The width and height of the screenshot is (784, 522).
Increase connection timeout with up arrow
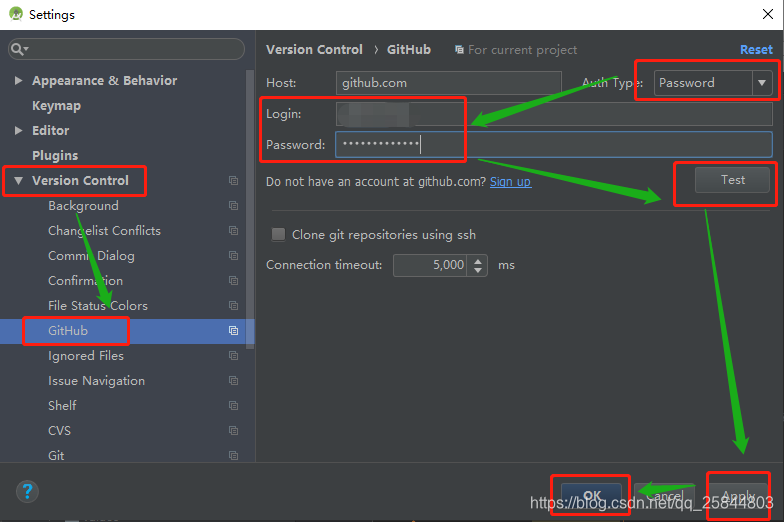tap(478, 260)
